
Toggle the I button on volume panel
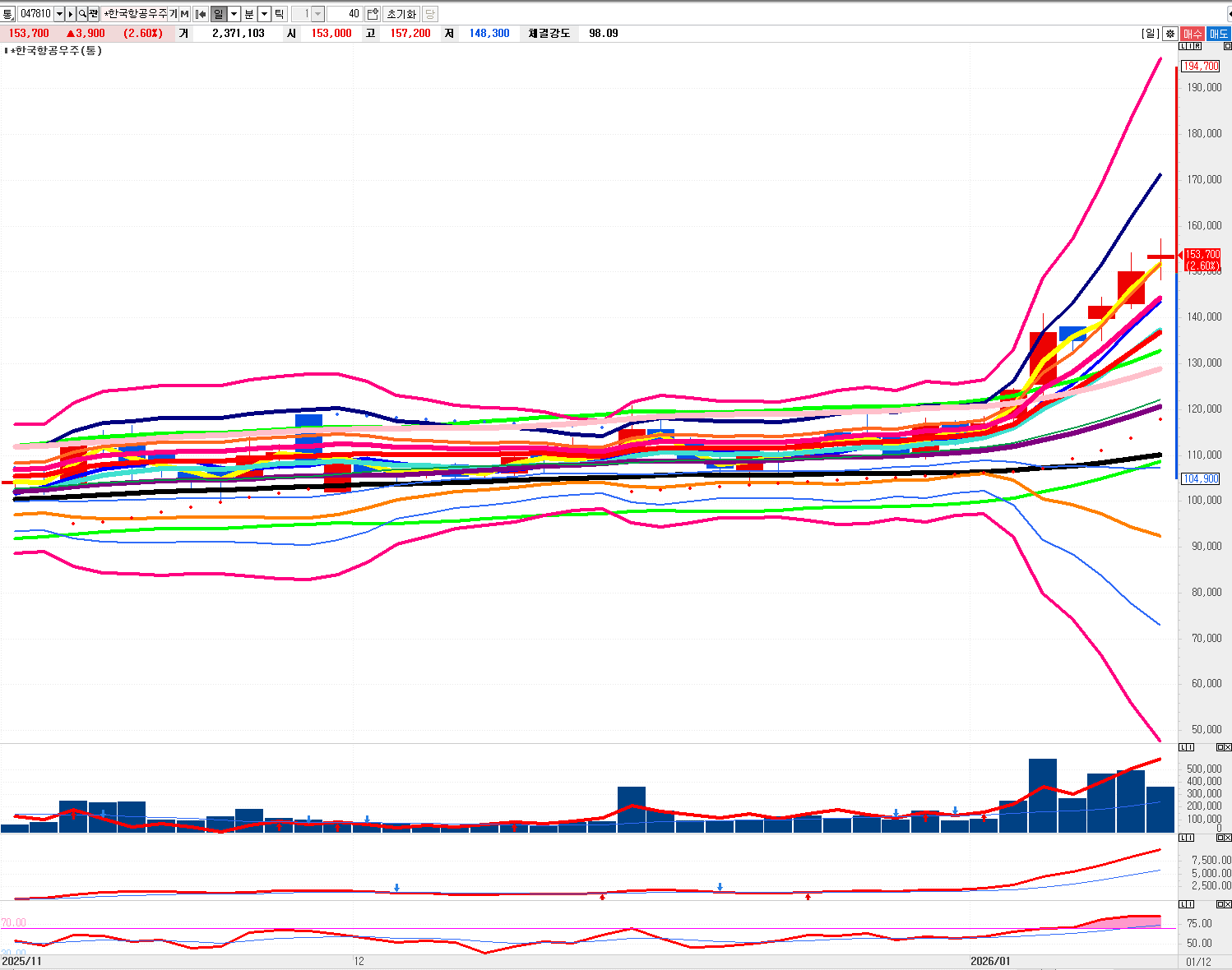(1190, 747)
